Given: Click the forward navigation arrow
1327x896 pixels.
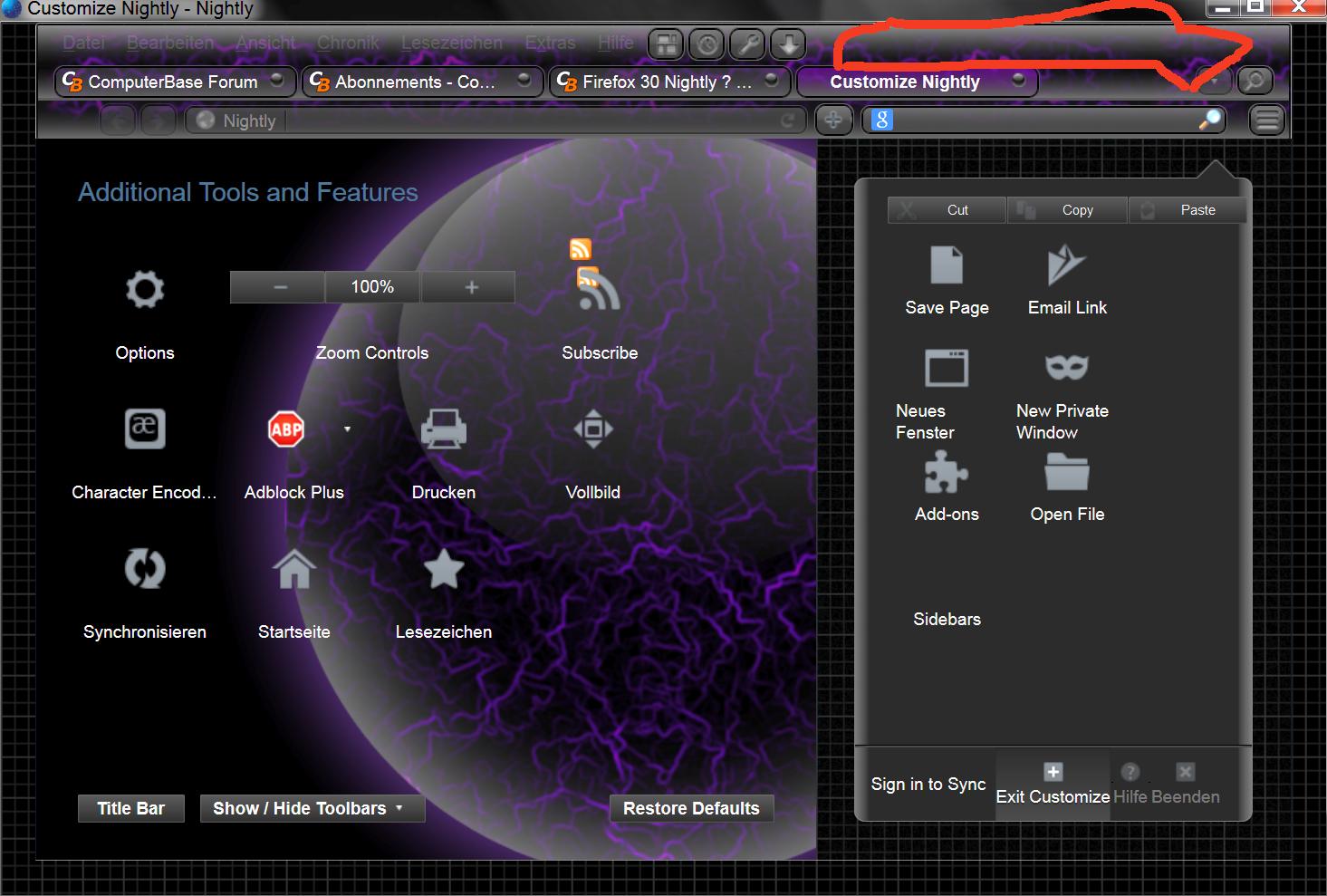Looking at the screenshot, I should (x=158, y=120).
